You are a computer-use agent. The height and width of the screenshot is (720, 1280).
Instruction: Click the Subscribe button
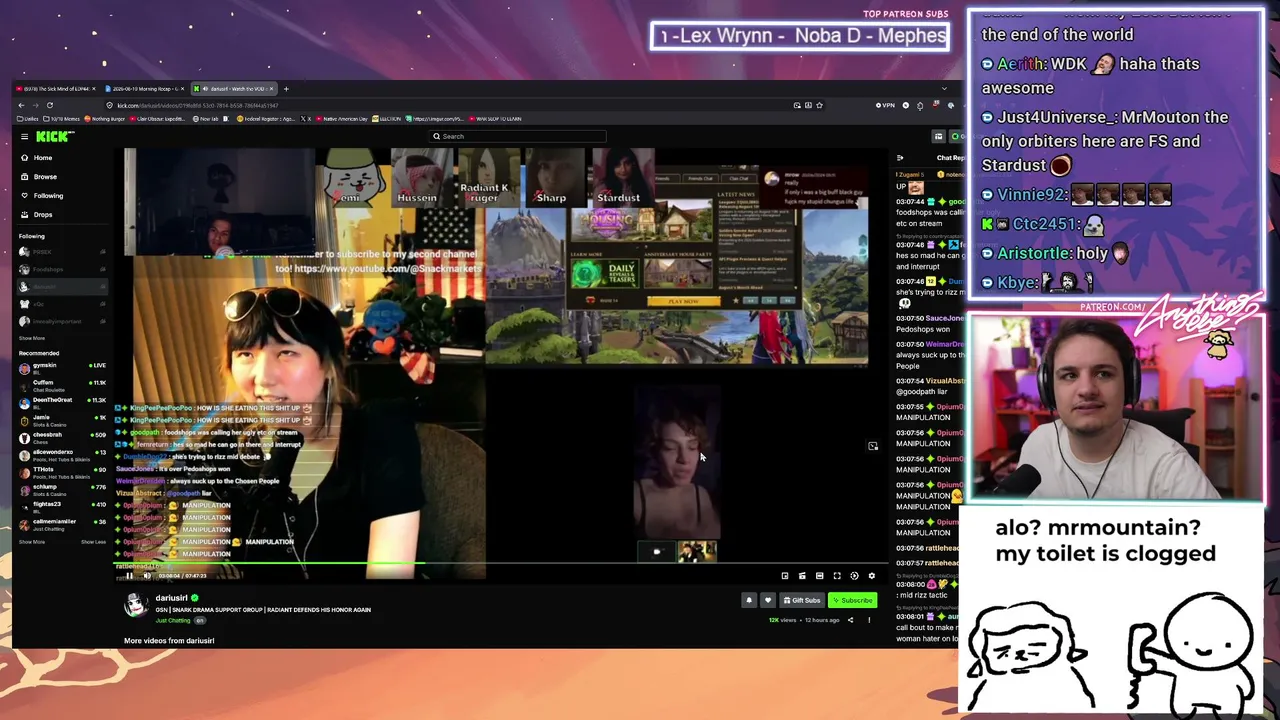(853, 601)
